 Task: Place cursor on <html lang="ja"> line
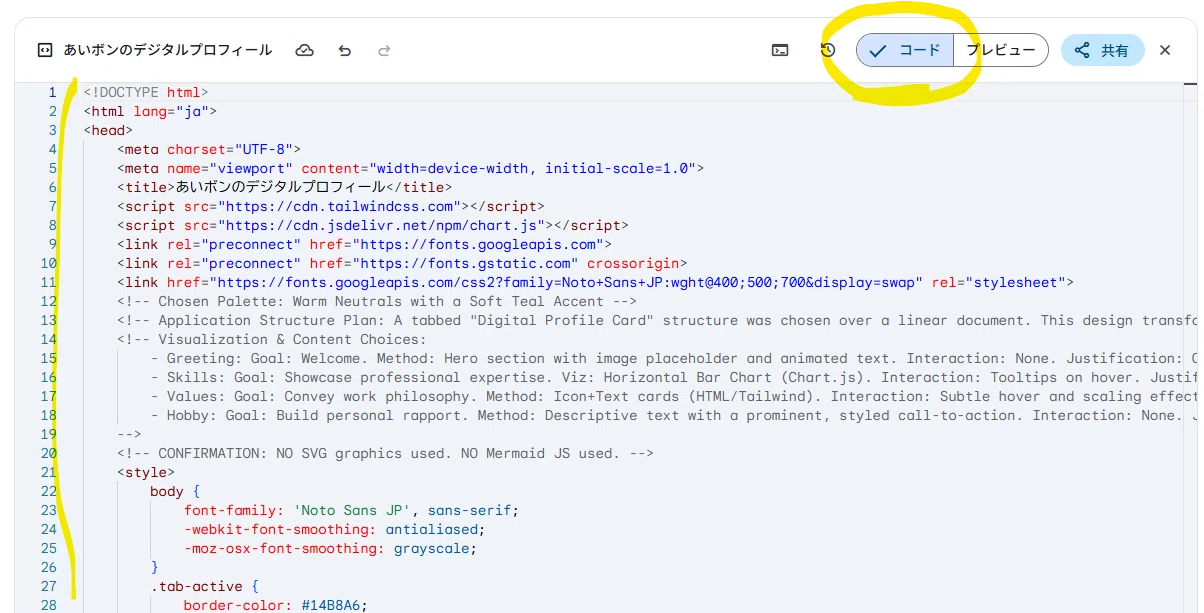[150, 111]
